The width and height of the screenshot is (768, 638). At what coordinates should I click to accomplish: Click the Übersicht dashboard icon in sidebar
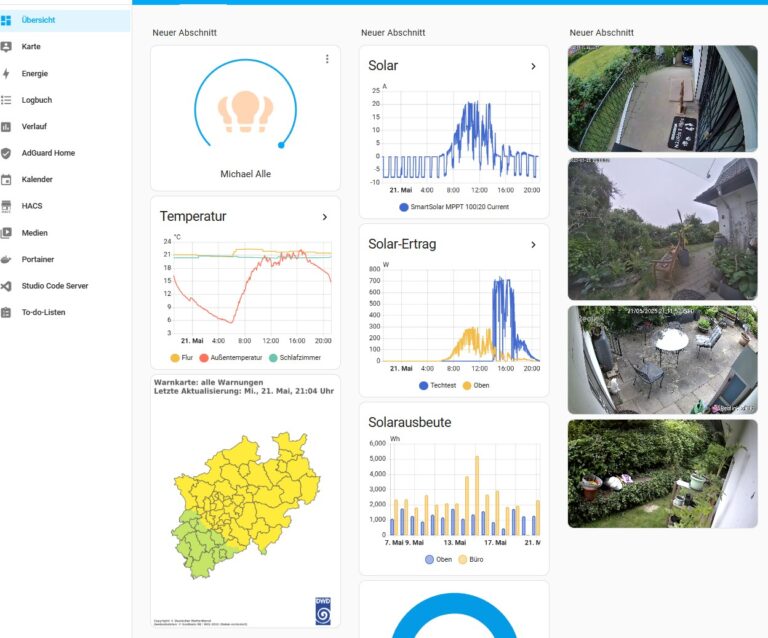[x=6, y=20]
